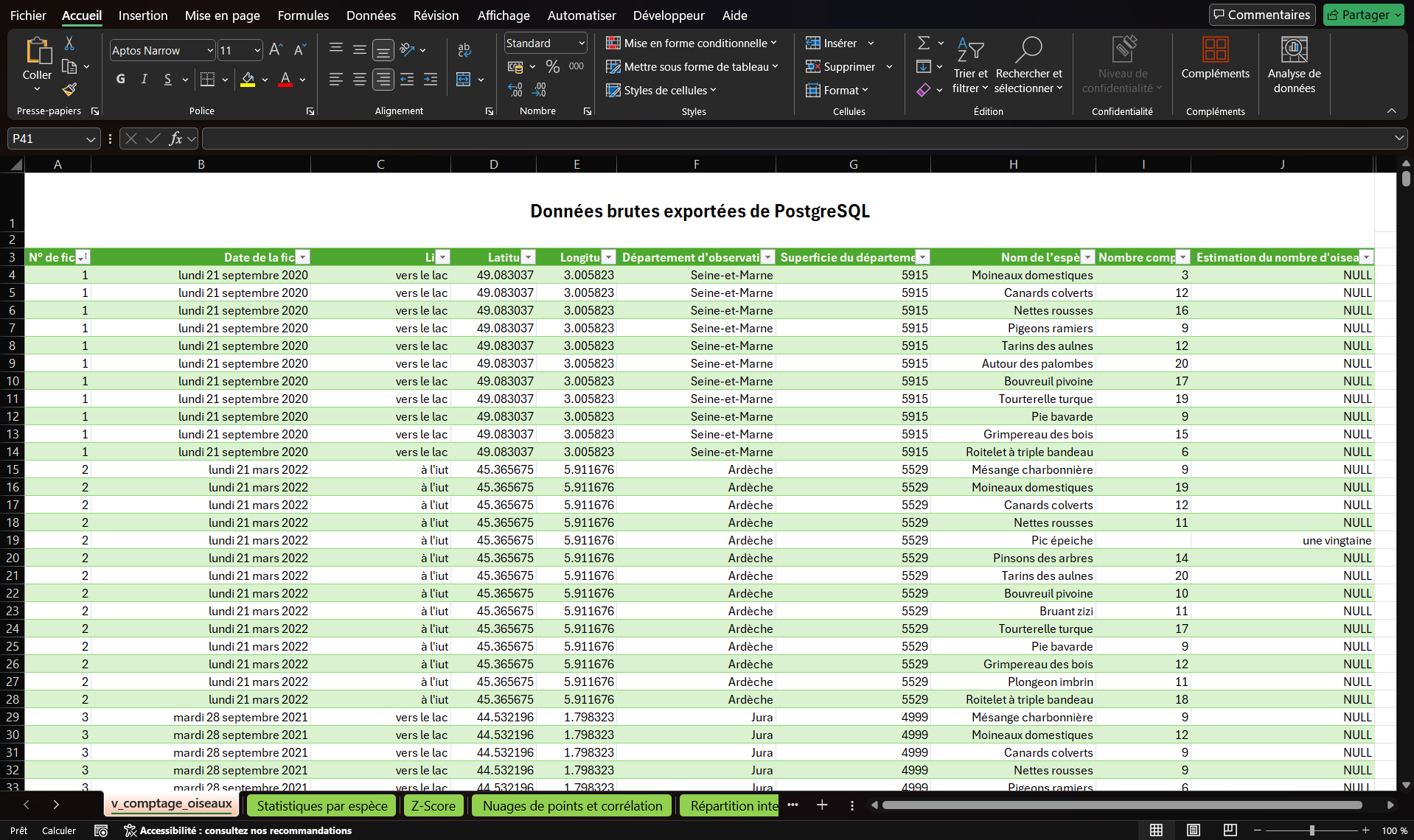Open Analyse de données

(1295, 66)
